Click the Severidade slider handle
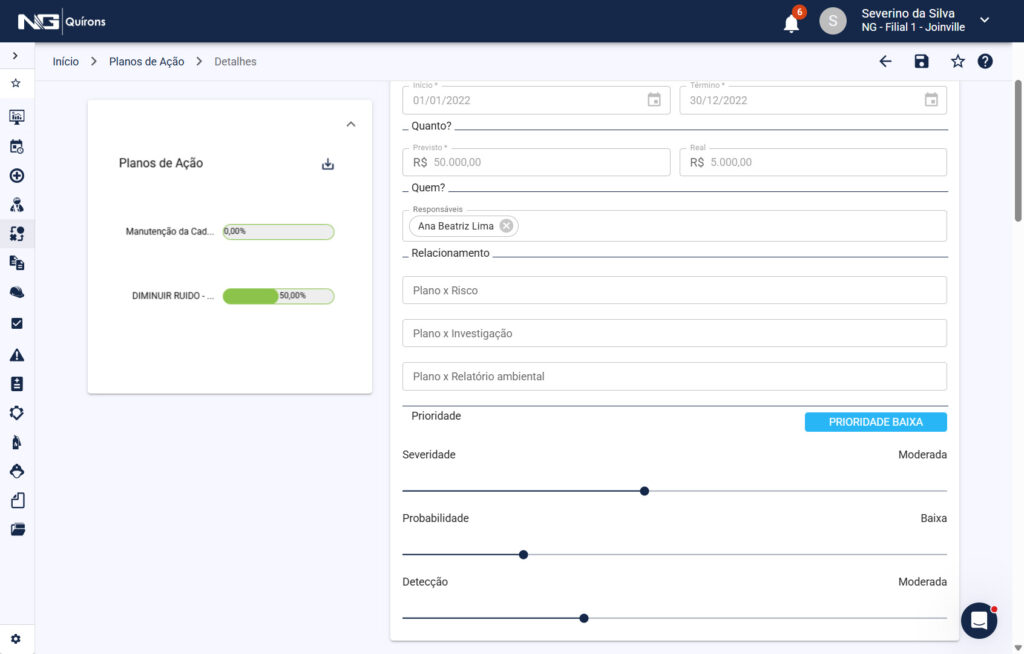 point(645,491)
